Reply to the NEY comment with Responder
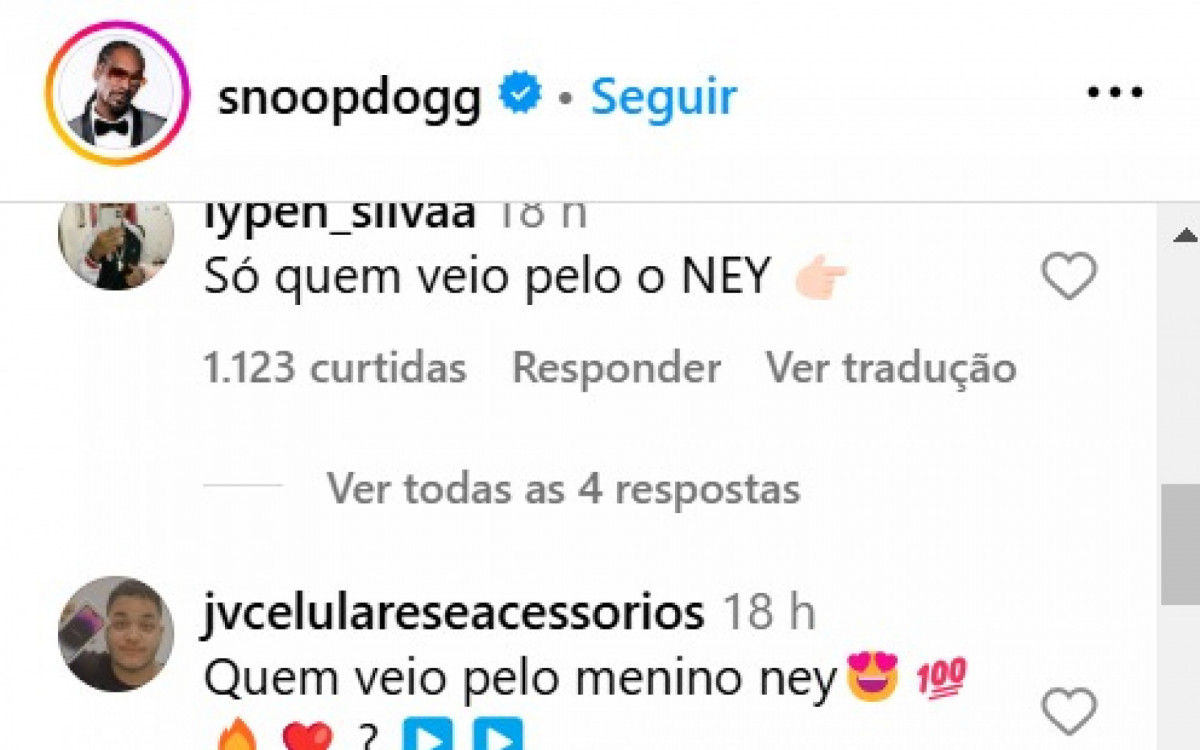Image resolution: width=1200 pixels, height=750 pixels. [x=617, y=369]
